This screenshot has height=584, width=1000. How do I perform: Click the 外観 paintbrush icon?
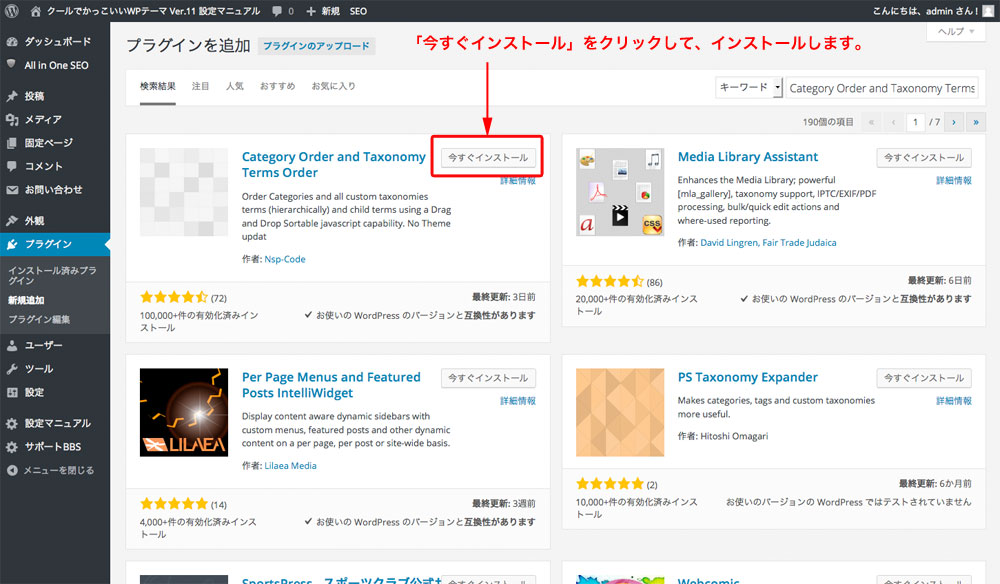(x=11, y=221)
